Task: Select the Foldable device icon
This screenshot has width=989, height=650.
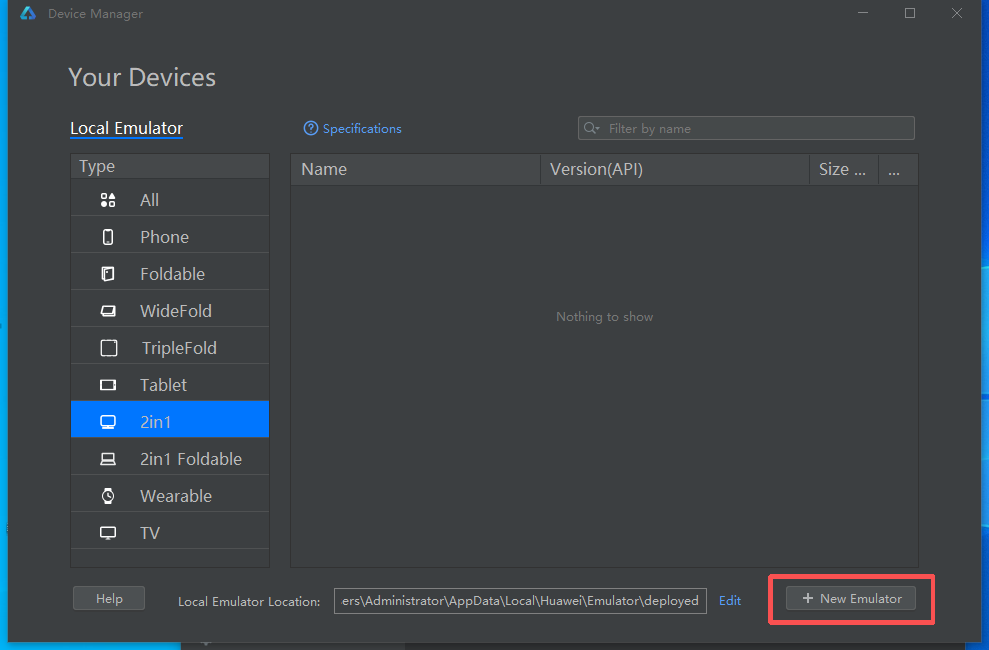Action: coord(108,274)
